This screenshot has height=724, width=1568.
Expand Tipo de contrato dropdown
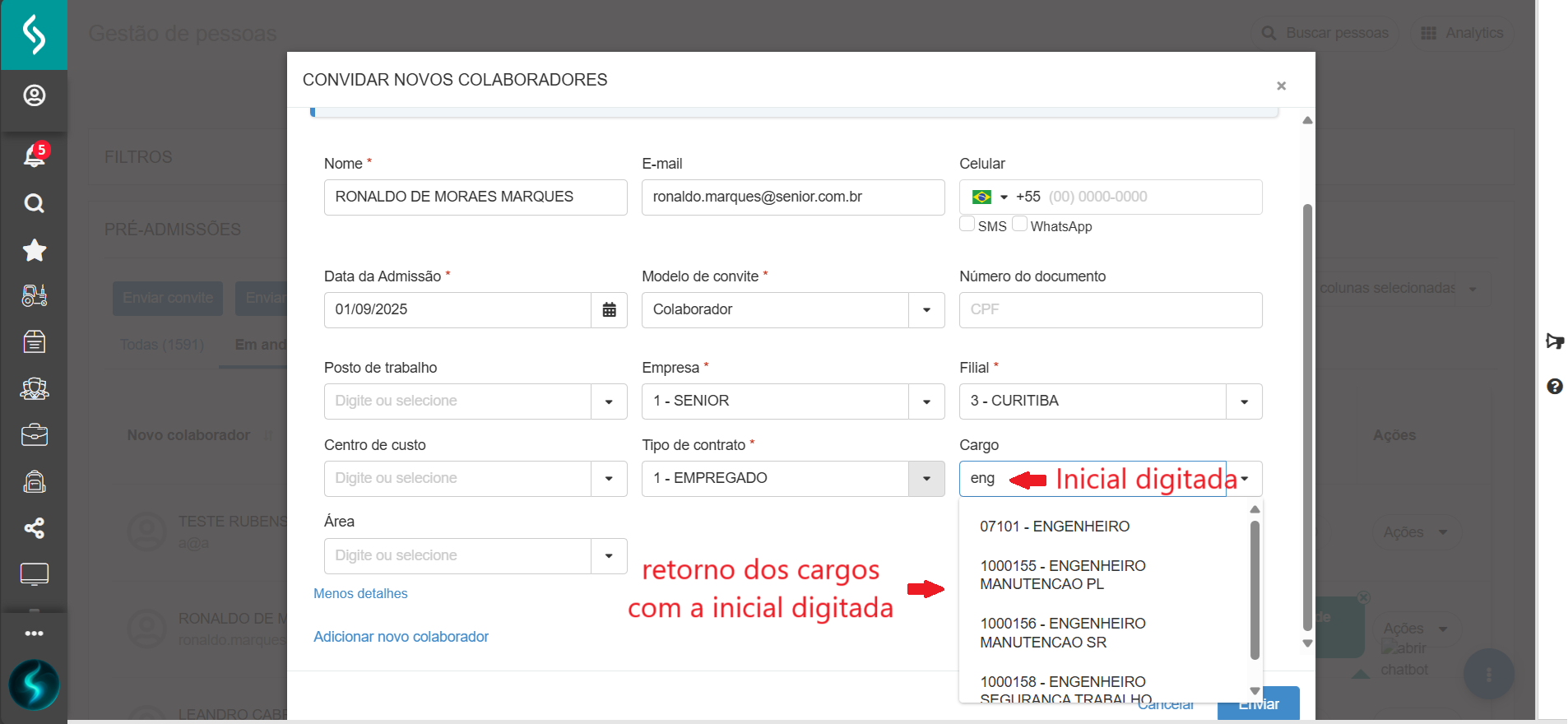coord(926,479)
